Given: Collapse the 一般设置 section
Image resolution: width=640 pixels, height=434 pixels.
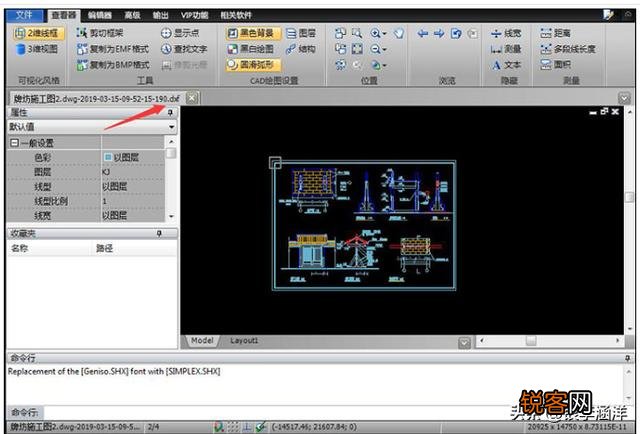Looking at the screenshot, I should click(x=14, y=143).
